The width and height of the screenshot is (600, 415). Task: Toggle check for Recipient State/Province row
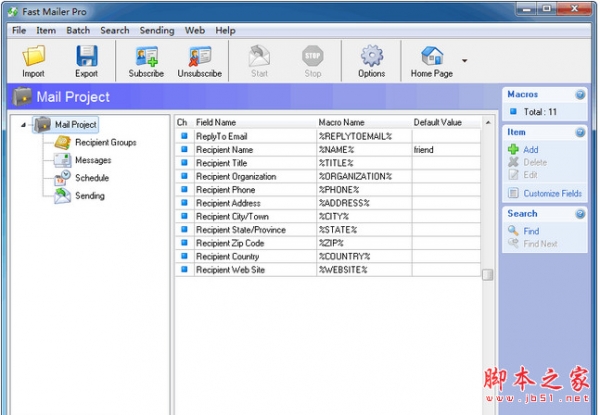184,229
